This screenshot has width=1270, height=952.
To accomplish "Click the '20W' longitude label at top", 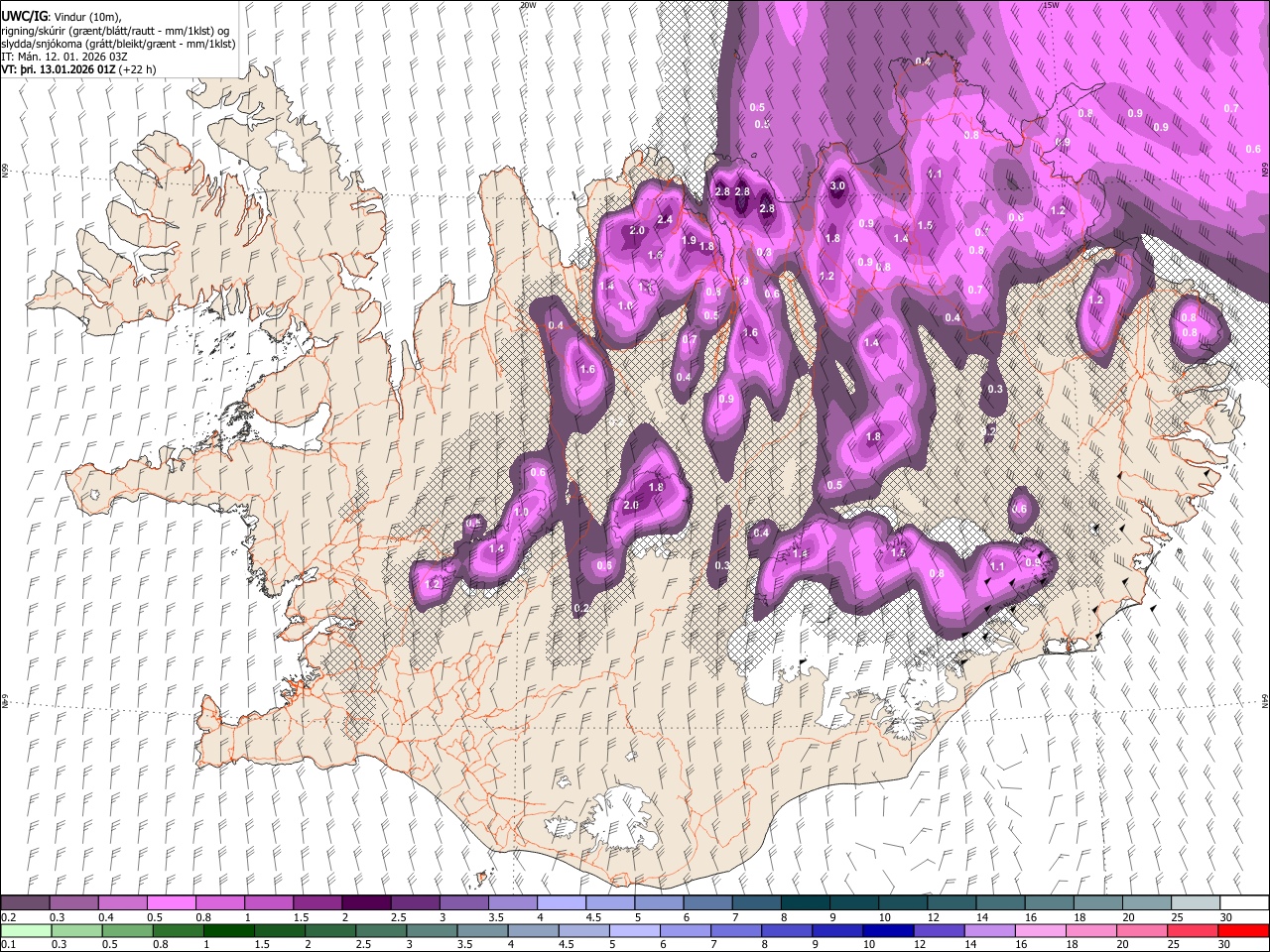I will pos(528,5).
